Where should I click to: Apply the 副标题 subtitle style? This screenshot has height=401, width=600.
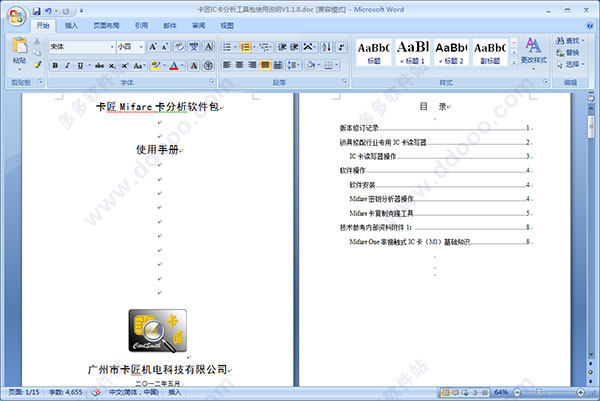[490, 52]
